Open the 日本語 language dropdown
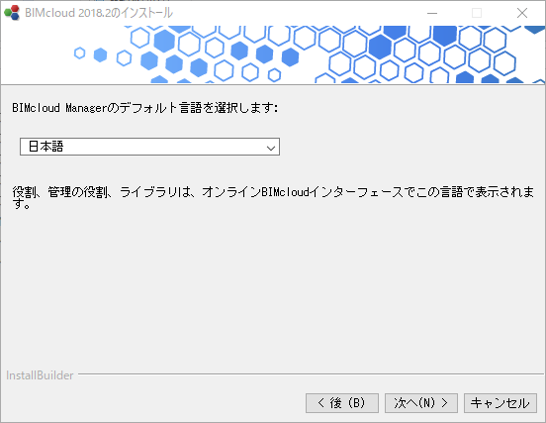Image resolution: width=546 pixels, height=423 pixels. [150, 147]
